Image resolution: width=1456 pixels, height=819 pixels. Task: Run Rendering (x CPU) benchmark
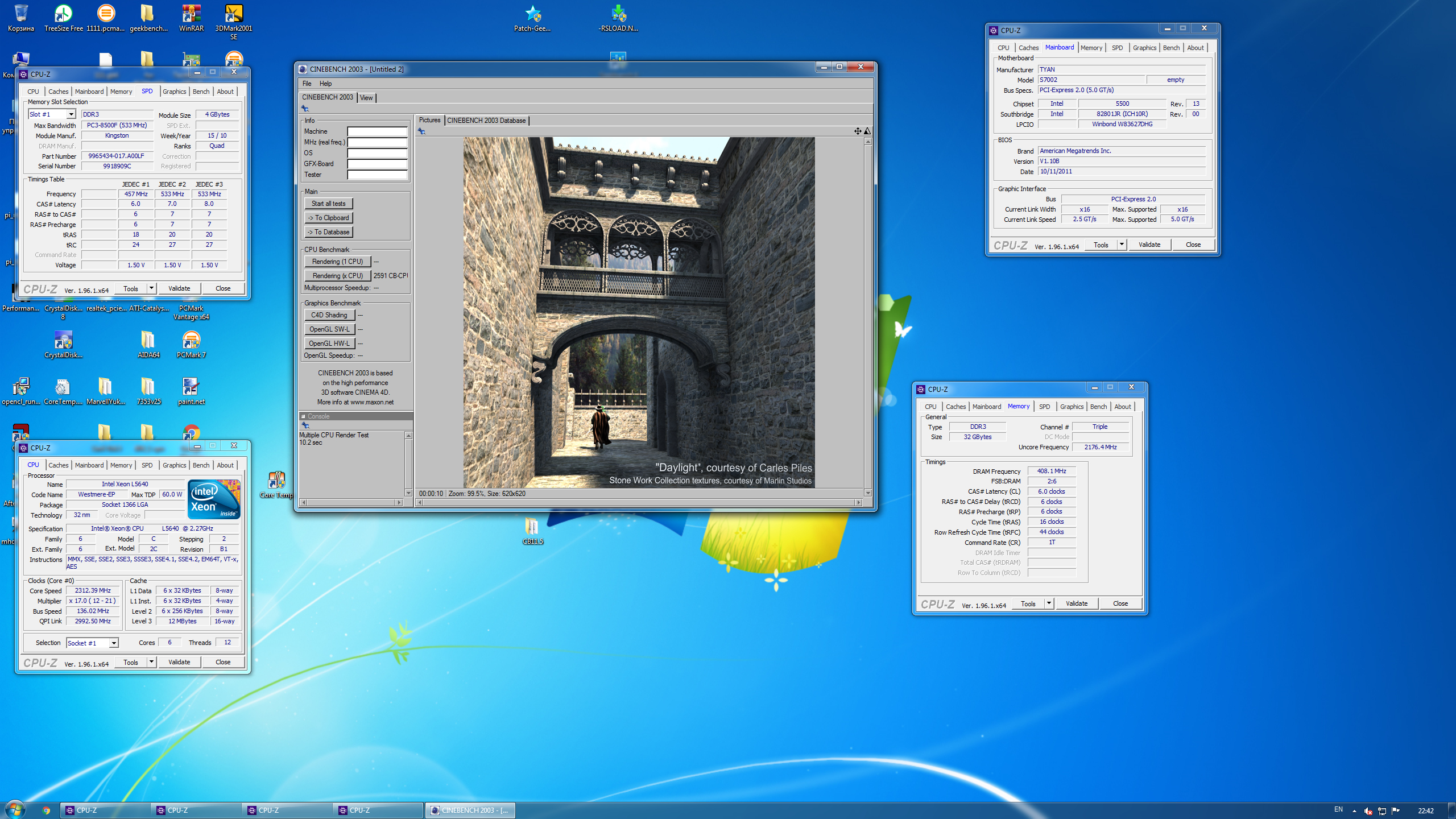coord(337,276)
